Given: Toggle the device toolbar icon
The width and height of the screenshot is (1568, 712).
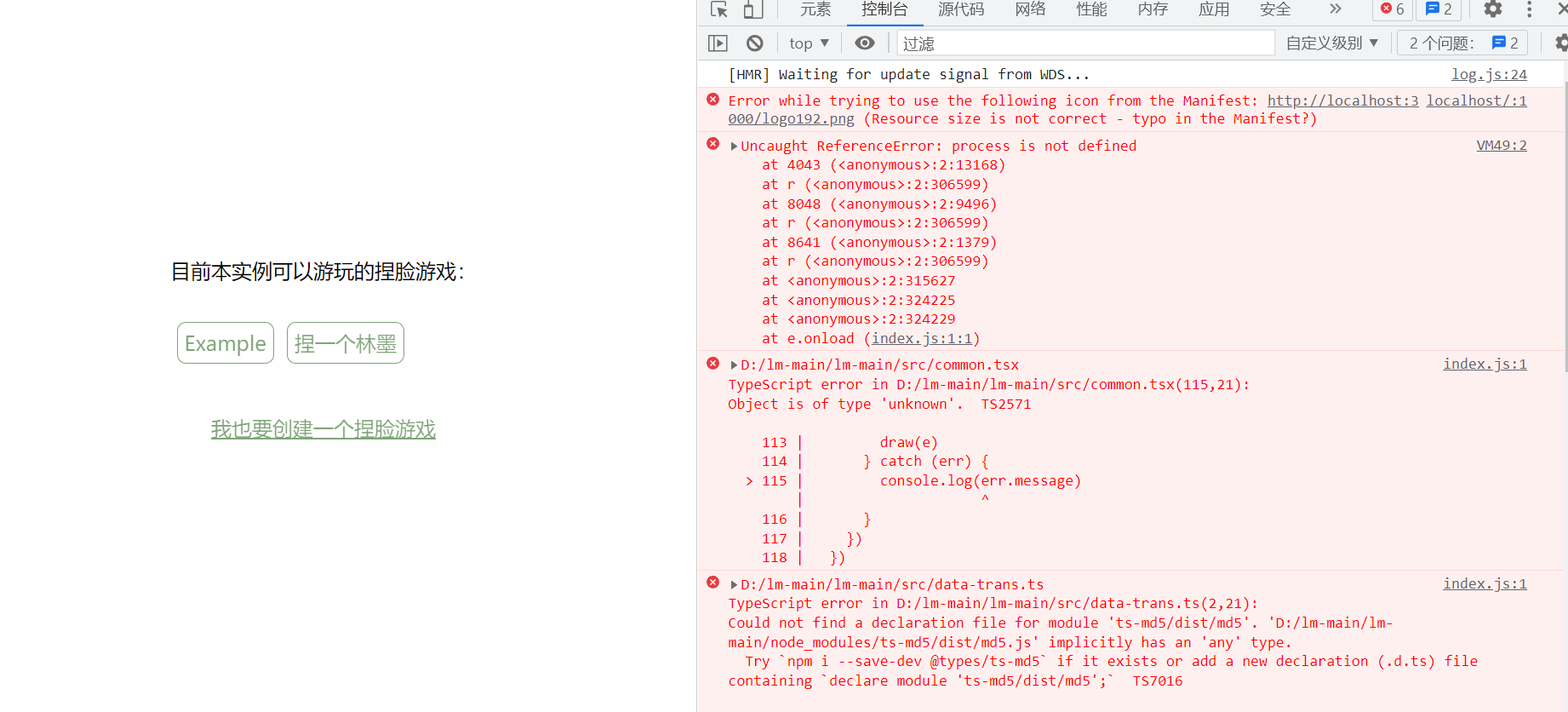Looking at the screenshot, I should (x=753, y=9).
